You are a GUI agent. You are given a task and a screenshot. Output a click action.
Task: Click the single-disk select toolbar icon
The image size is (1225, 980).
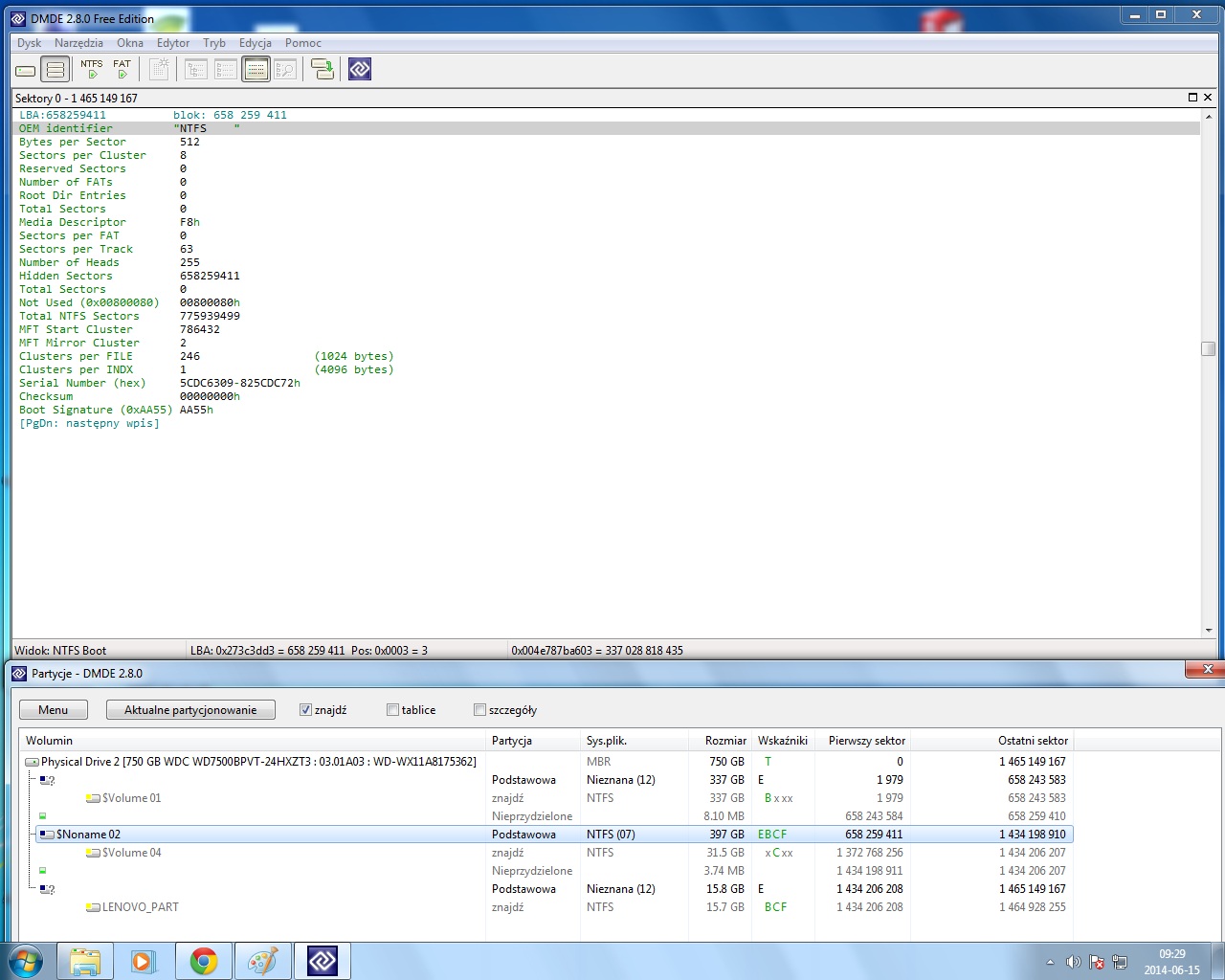tap(26, 70)
